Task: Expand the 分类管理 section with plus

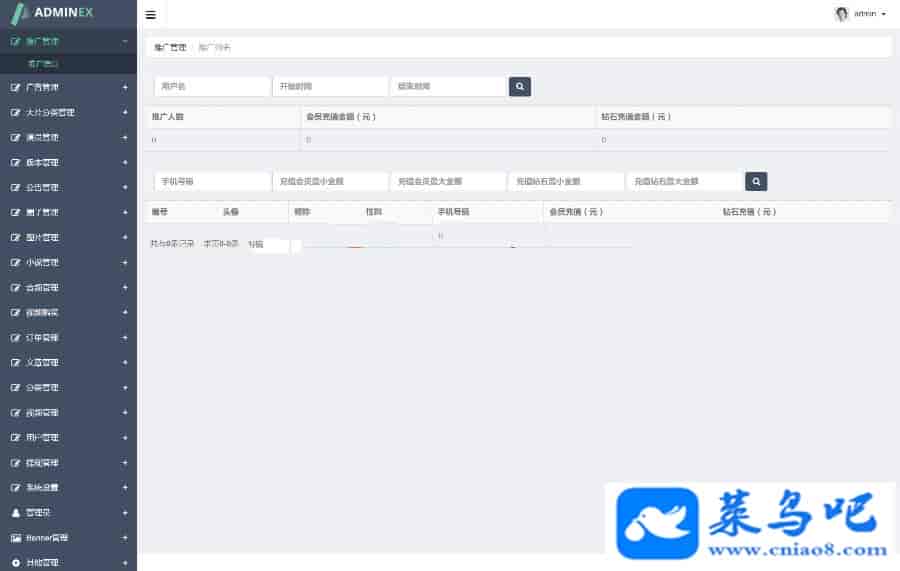Action: 125,388
